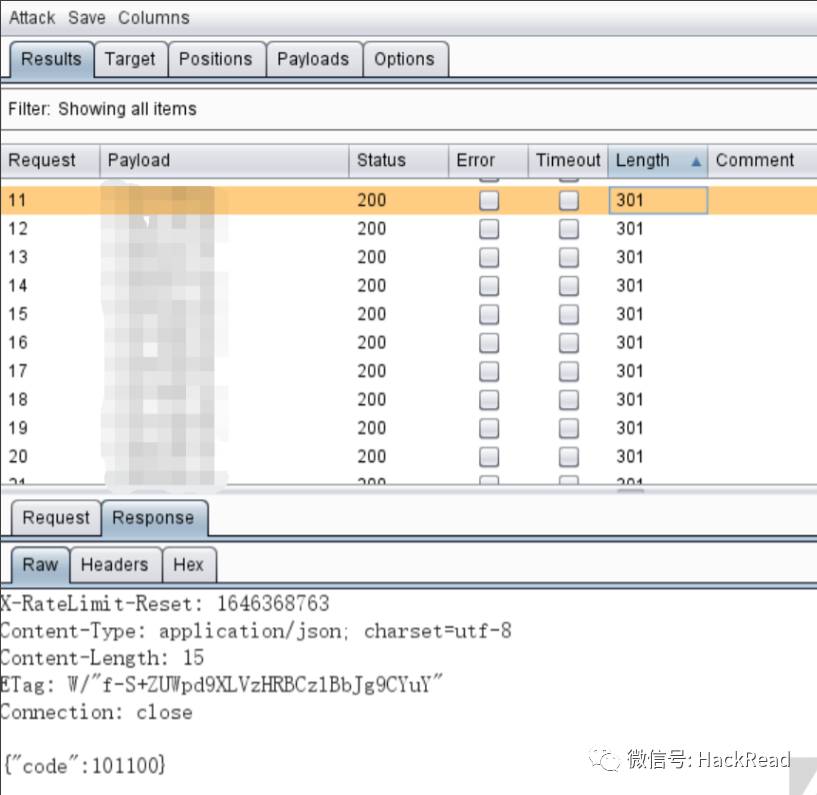
Task: Select the Response tab
Action: (154, 518)
